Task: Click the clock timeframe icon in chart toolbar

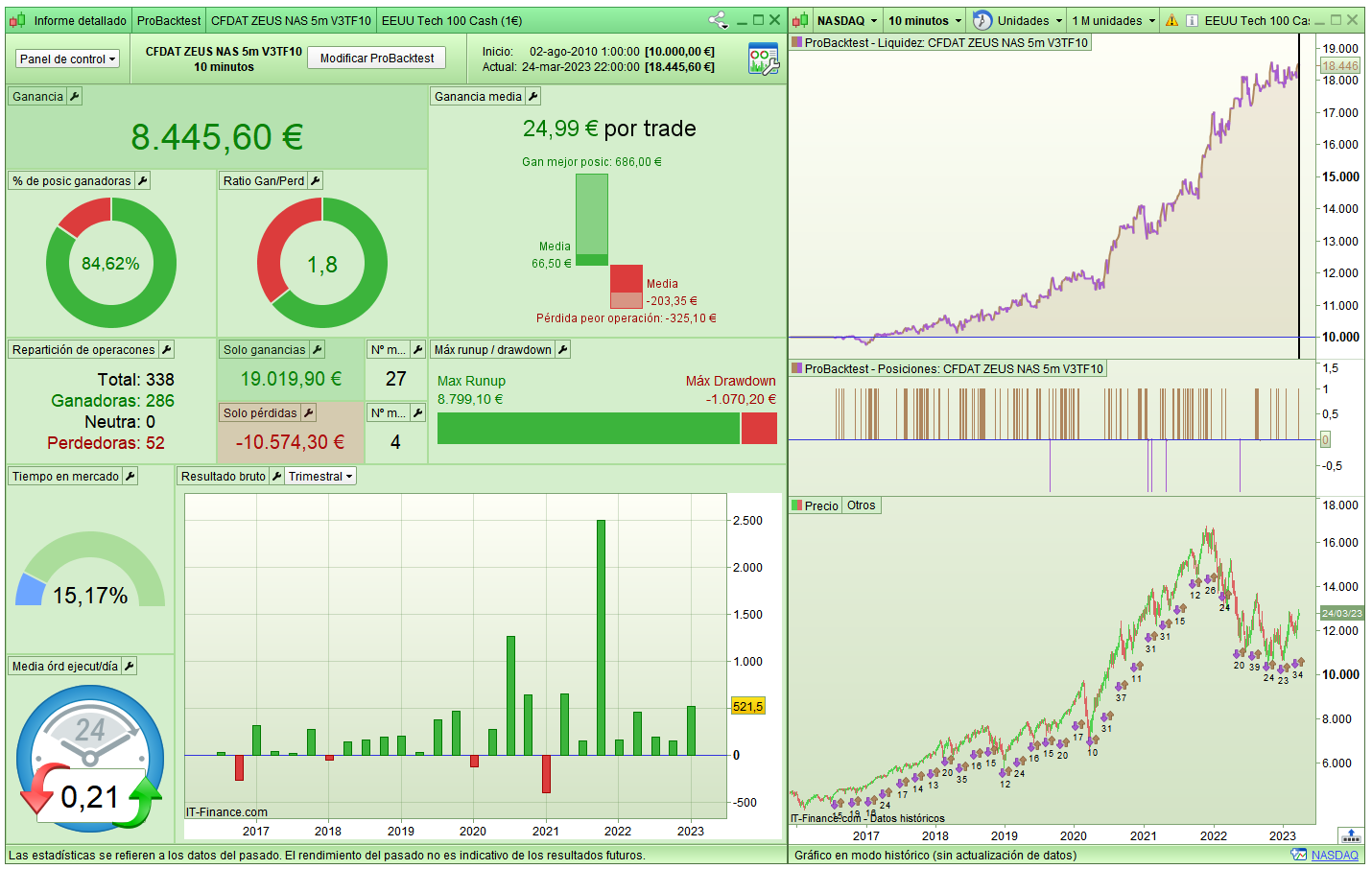Action: pos(982,20)
